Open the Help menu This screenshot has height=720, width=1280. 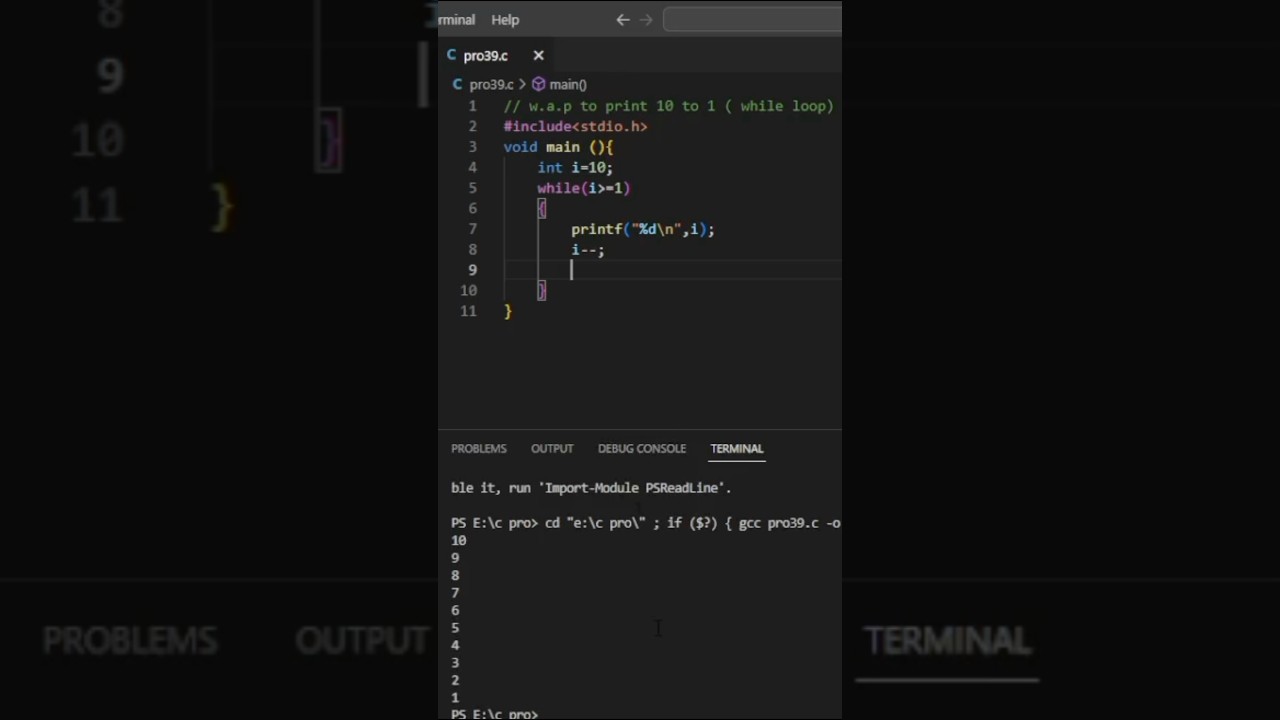(x=505, y=19)
